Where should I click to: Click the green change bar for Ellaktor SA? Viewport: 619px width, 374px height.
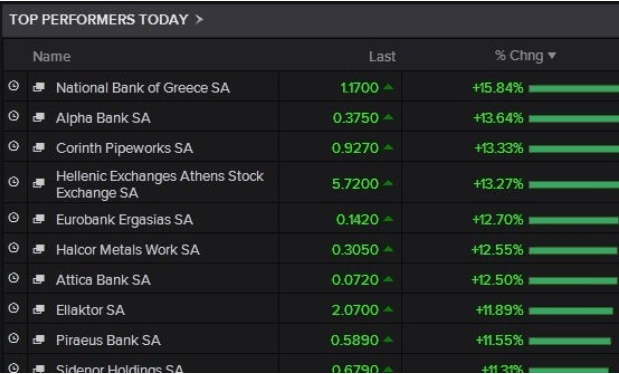pos(571,311)
